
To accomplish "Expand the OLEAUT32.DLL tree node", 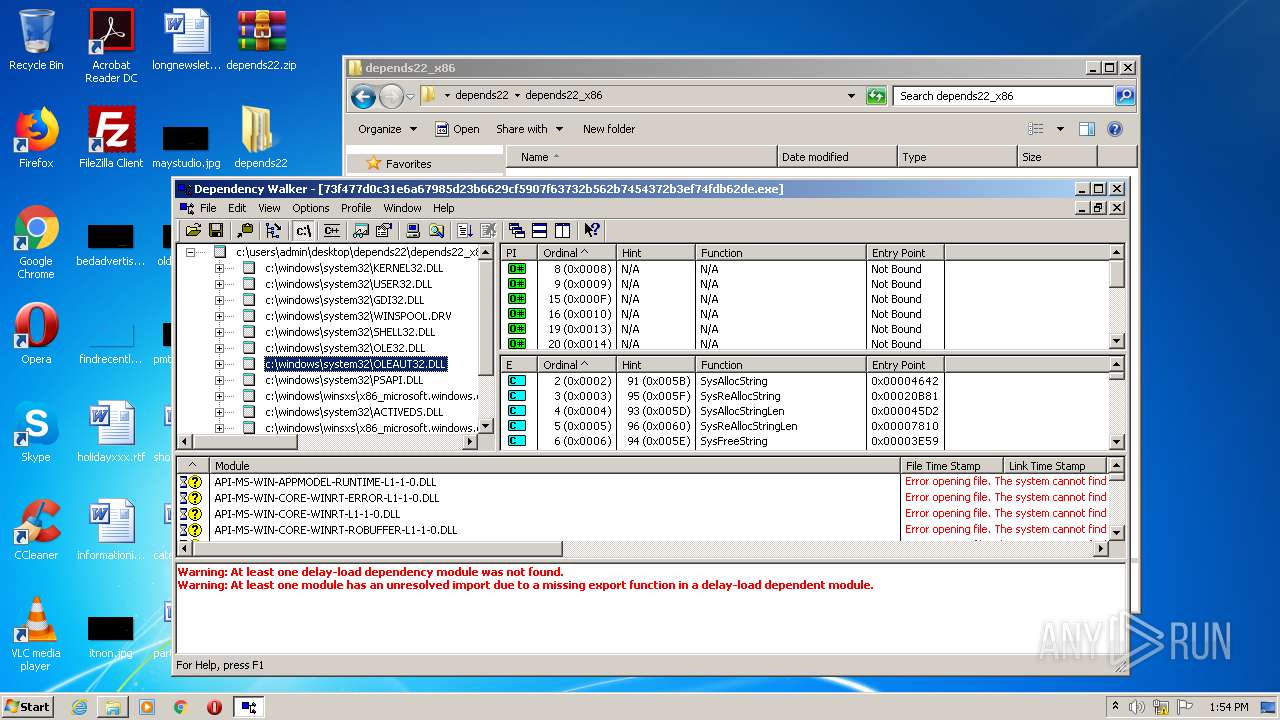I will 219,364.
